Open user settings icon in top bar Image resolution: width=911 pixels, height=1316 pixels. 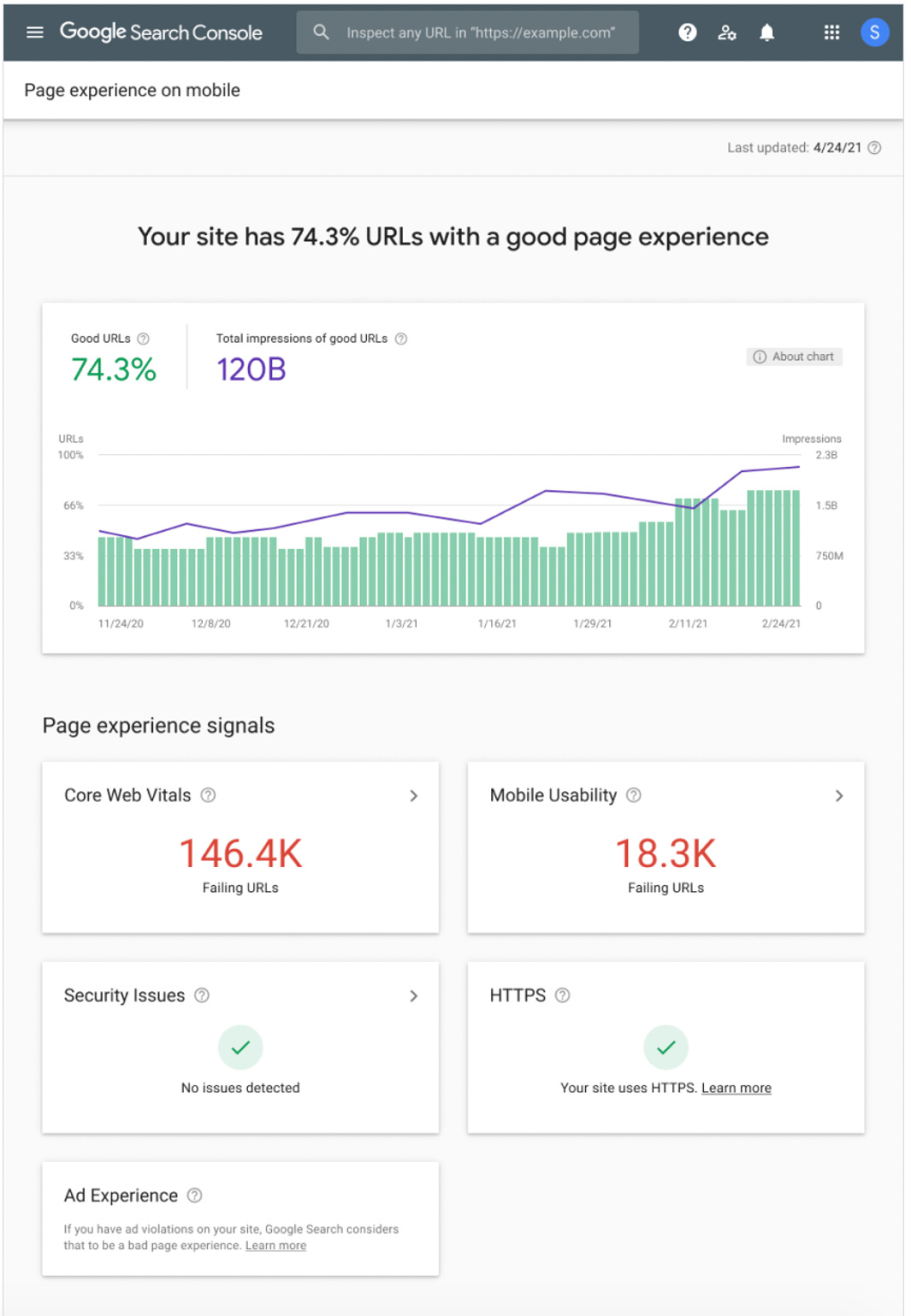[726, 32]
